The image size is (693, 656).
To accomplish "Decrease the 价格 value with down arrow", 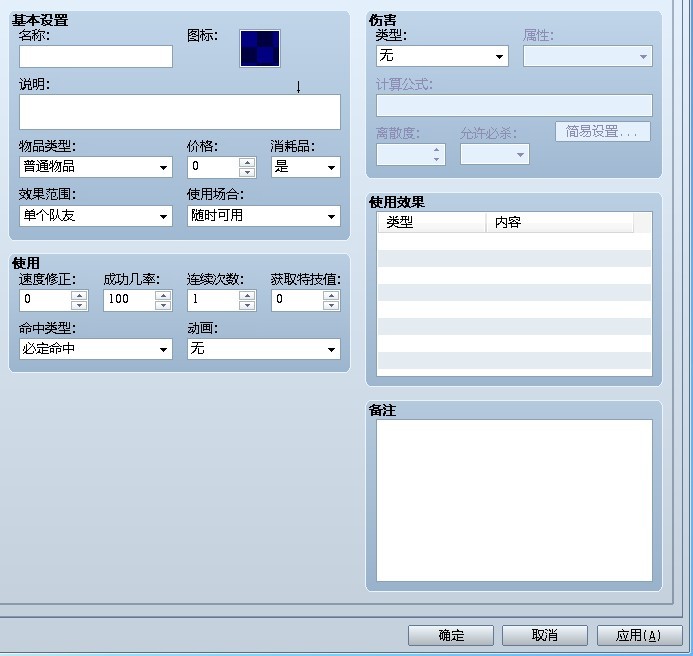I will pyautogui.click(x=248, y=172).
